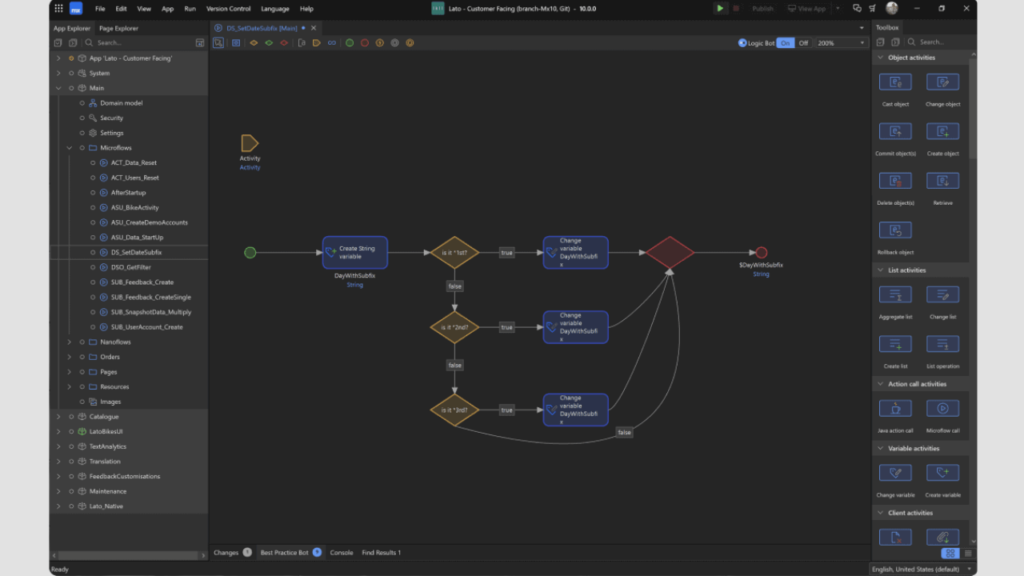Screen dimensions: 1024x576
Task: Select the Java action call activity
Action: [x=894, y=408]
